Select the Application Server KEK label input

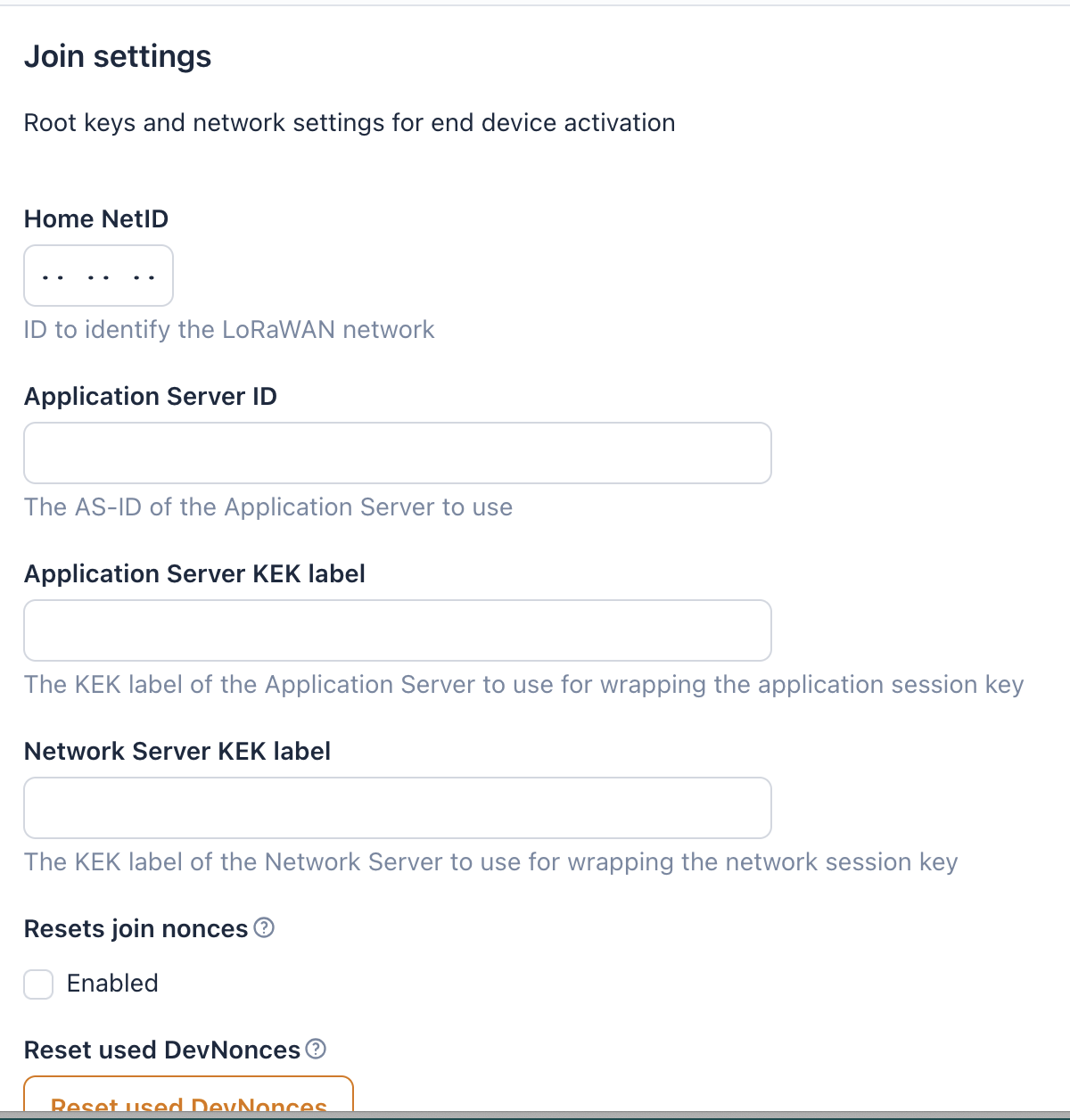point(397,630)
